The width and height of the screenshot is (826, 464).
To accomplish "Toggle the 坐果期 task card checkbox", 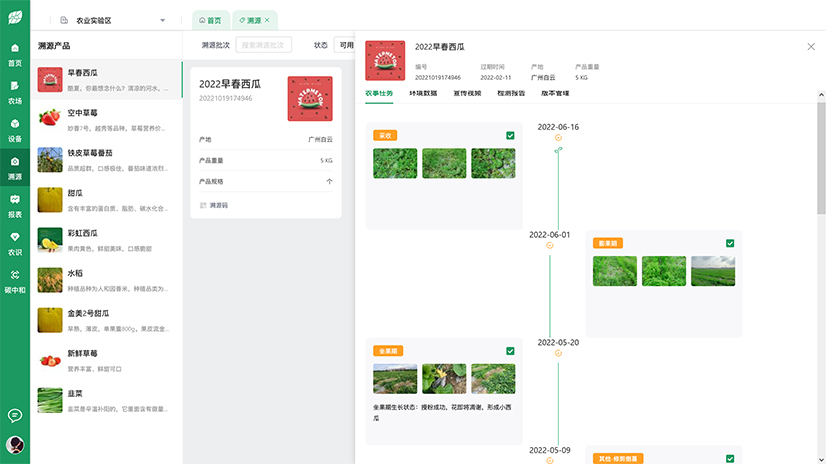I will pos(510,351).
